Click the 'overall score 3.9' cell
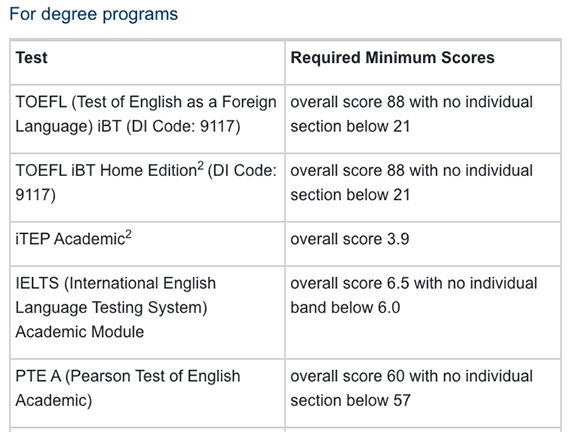 pos(423,244)
